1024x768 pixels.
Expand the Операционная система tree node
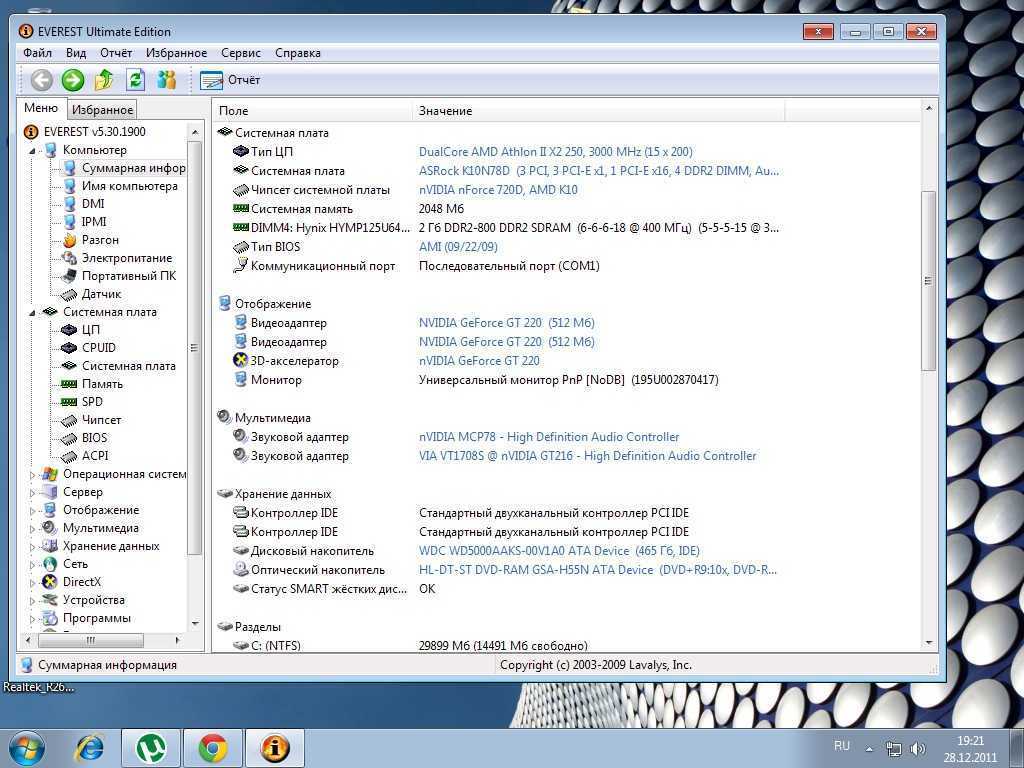click(32, 475)
